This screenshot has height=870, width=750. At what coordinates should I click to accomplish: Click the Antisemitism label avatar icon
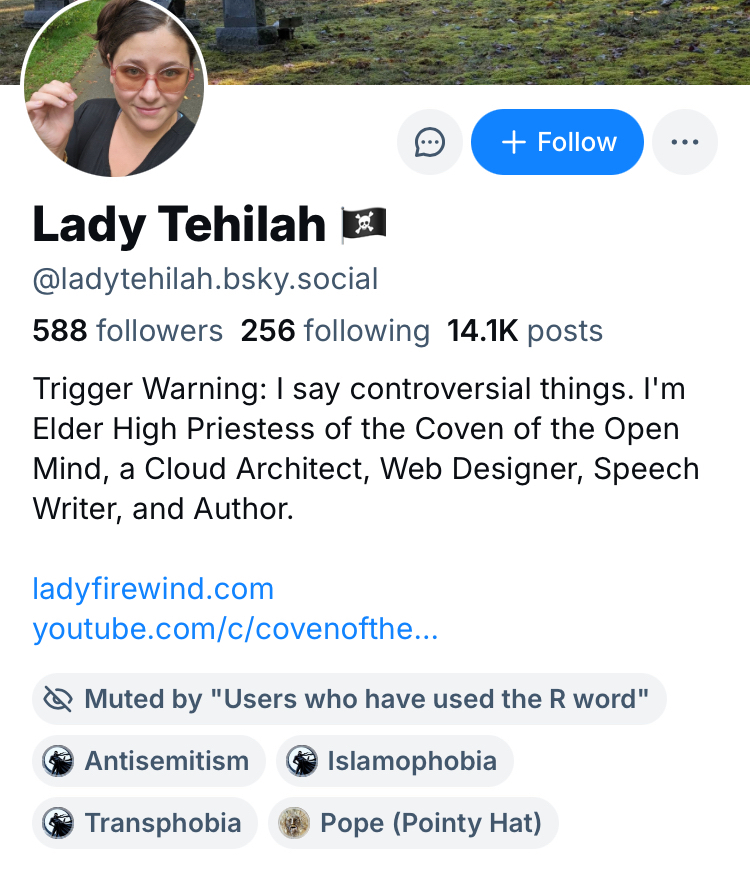point(59,761)
